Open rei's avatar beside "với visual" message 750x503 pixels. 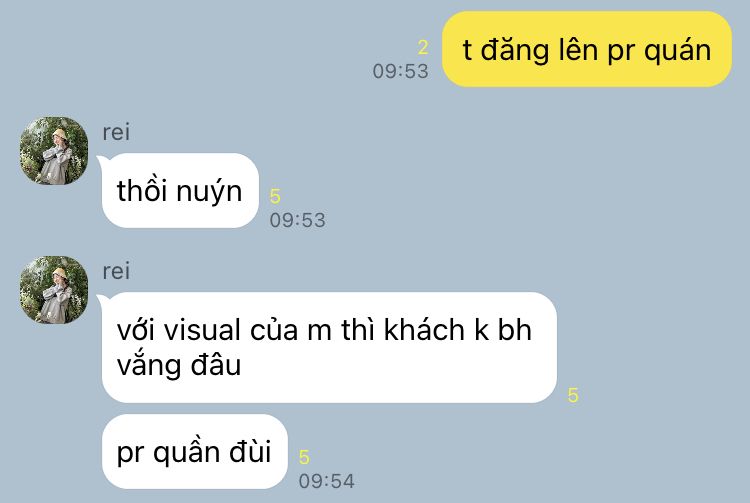coord(54,290)
